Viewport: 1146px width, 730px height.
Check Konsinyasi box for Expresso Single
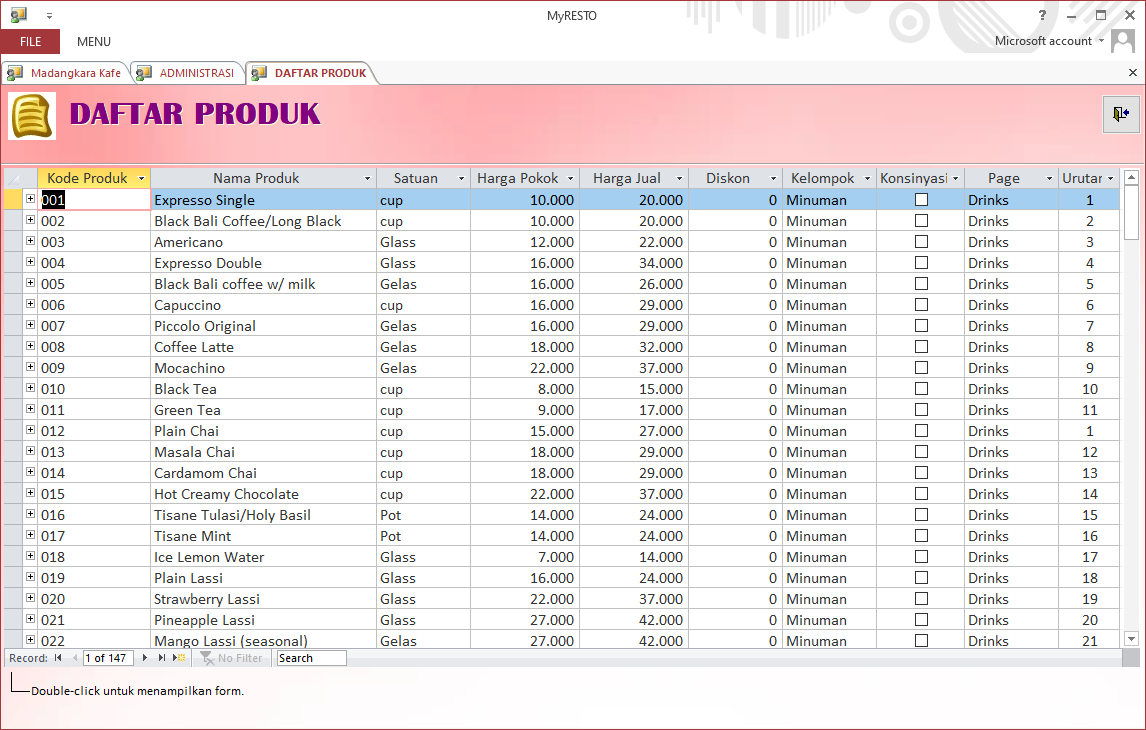[x=921, y=200]
